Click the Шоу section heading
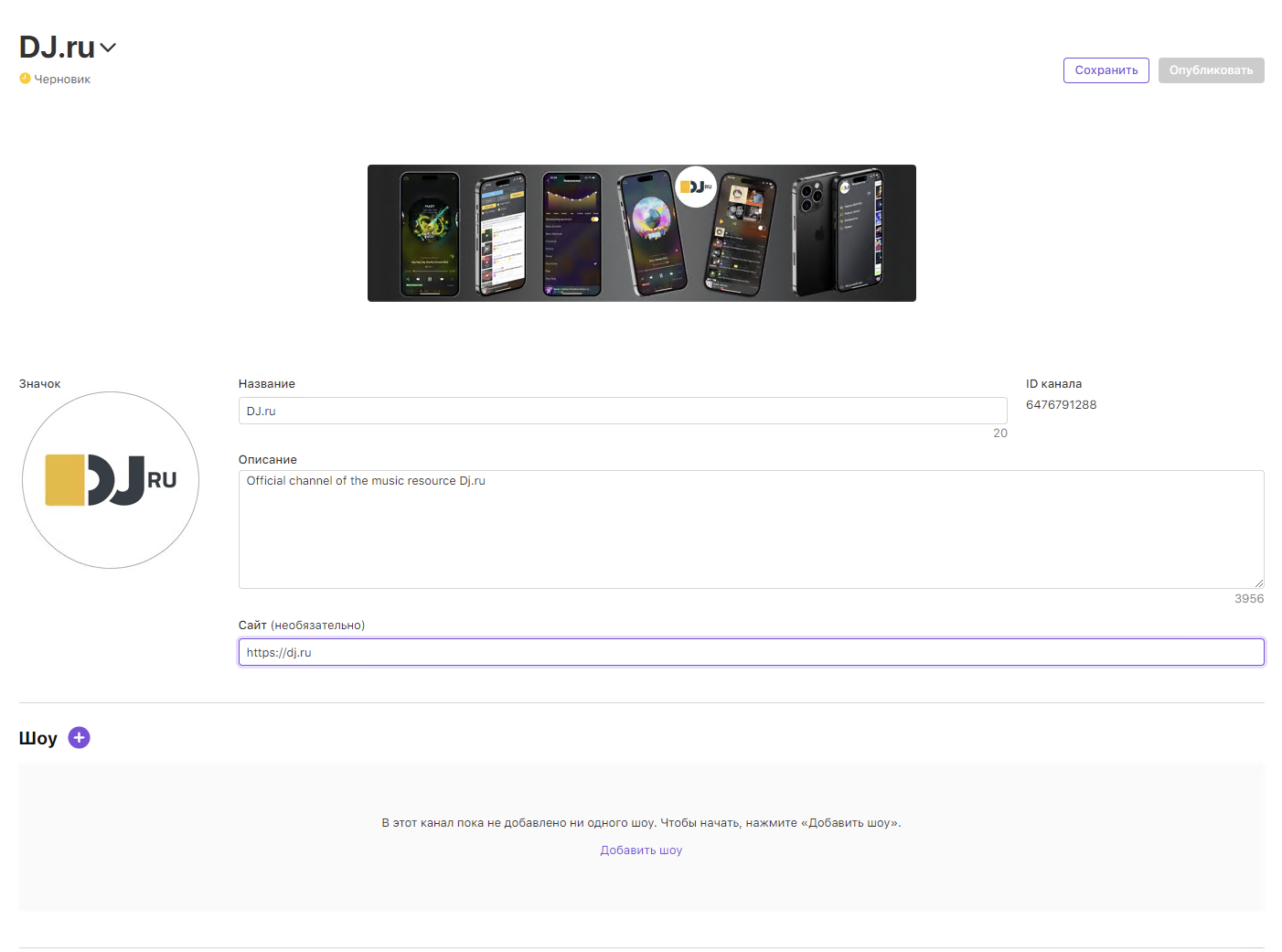 click(38, 738)
